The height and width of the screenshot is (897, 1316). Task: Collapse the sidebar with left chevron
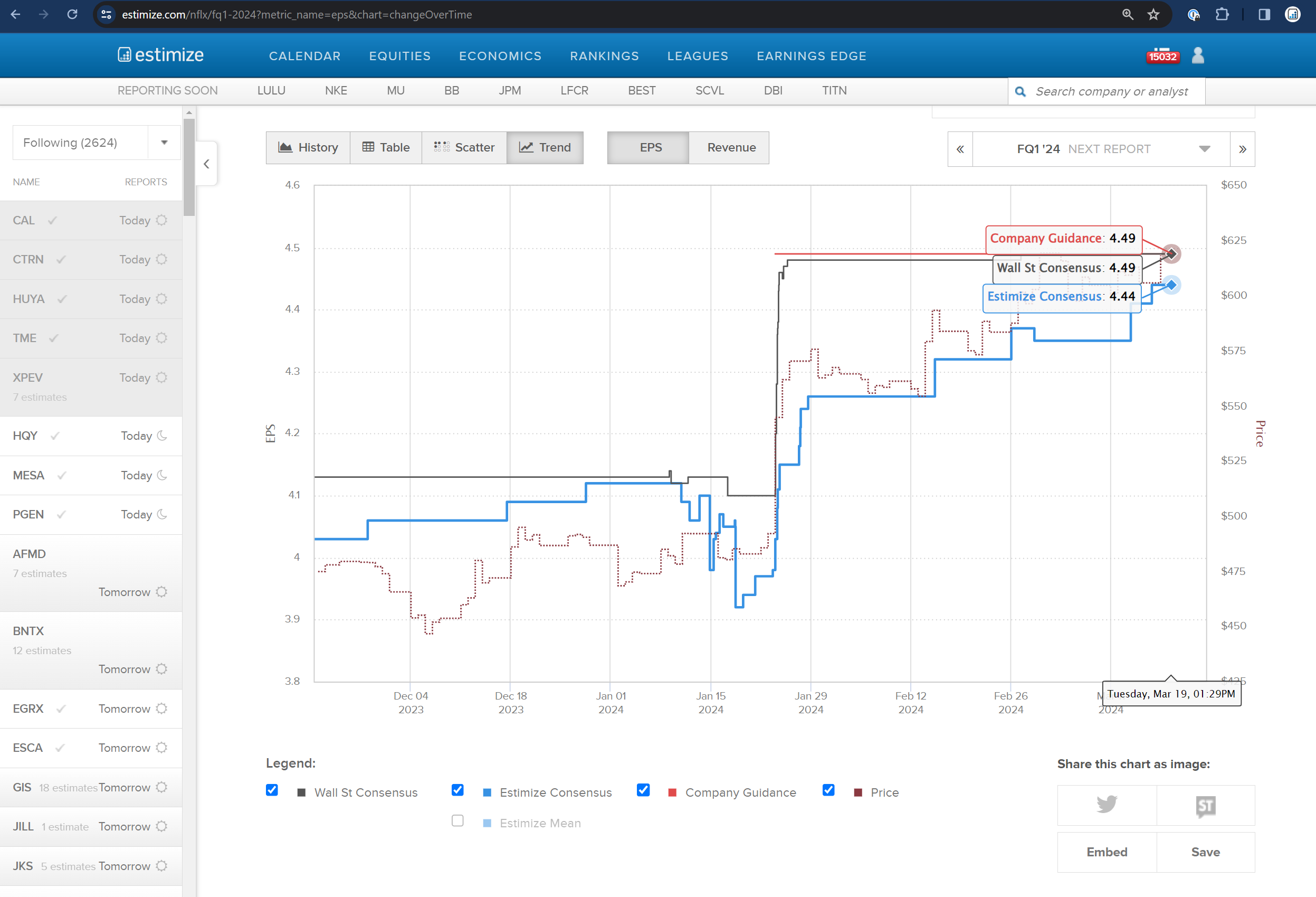(207, 164)
